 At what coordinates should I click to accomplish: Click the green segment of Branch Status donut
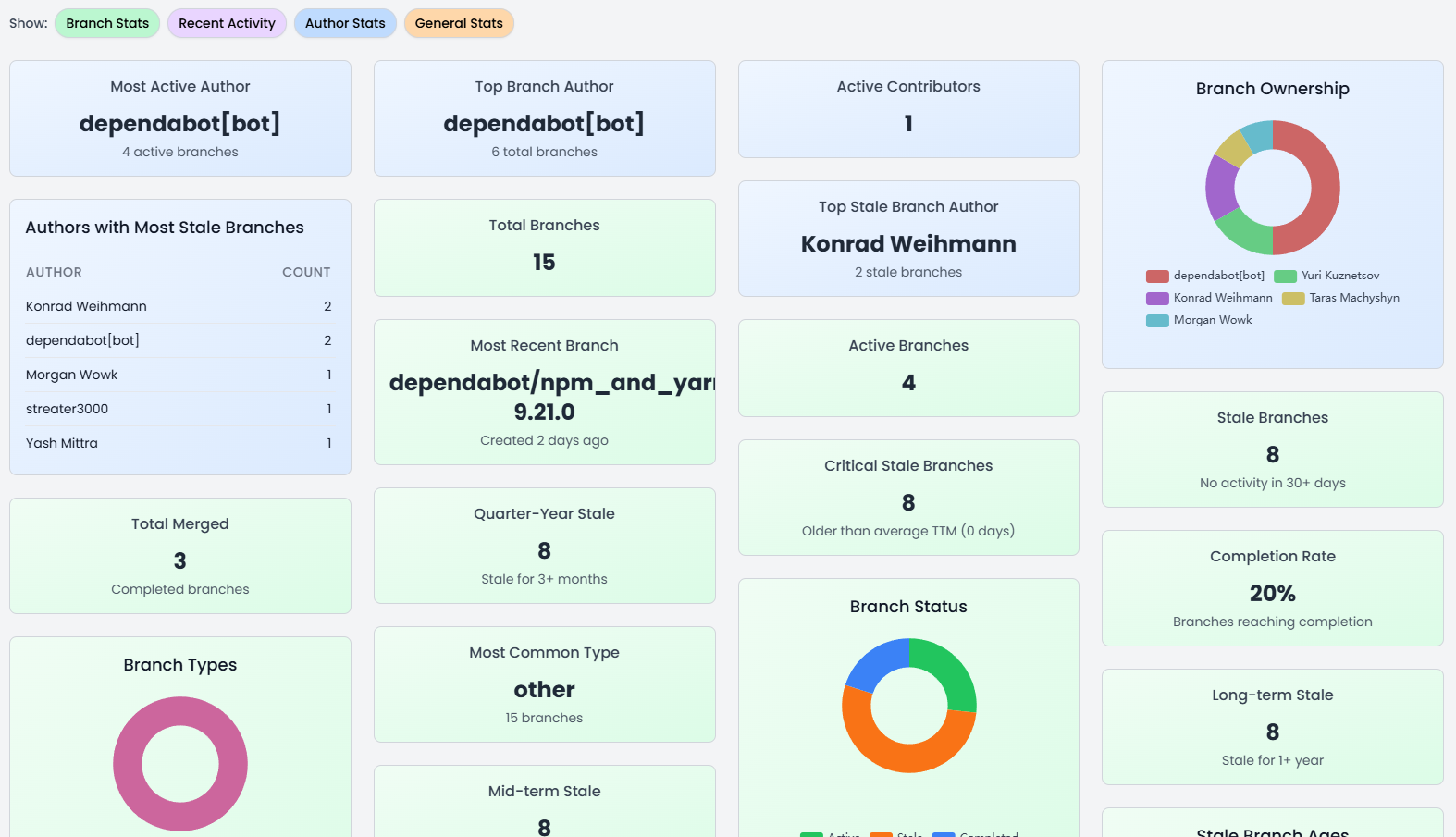pos(945,668)
